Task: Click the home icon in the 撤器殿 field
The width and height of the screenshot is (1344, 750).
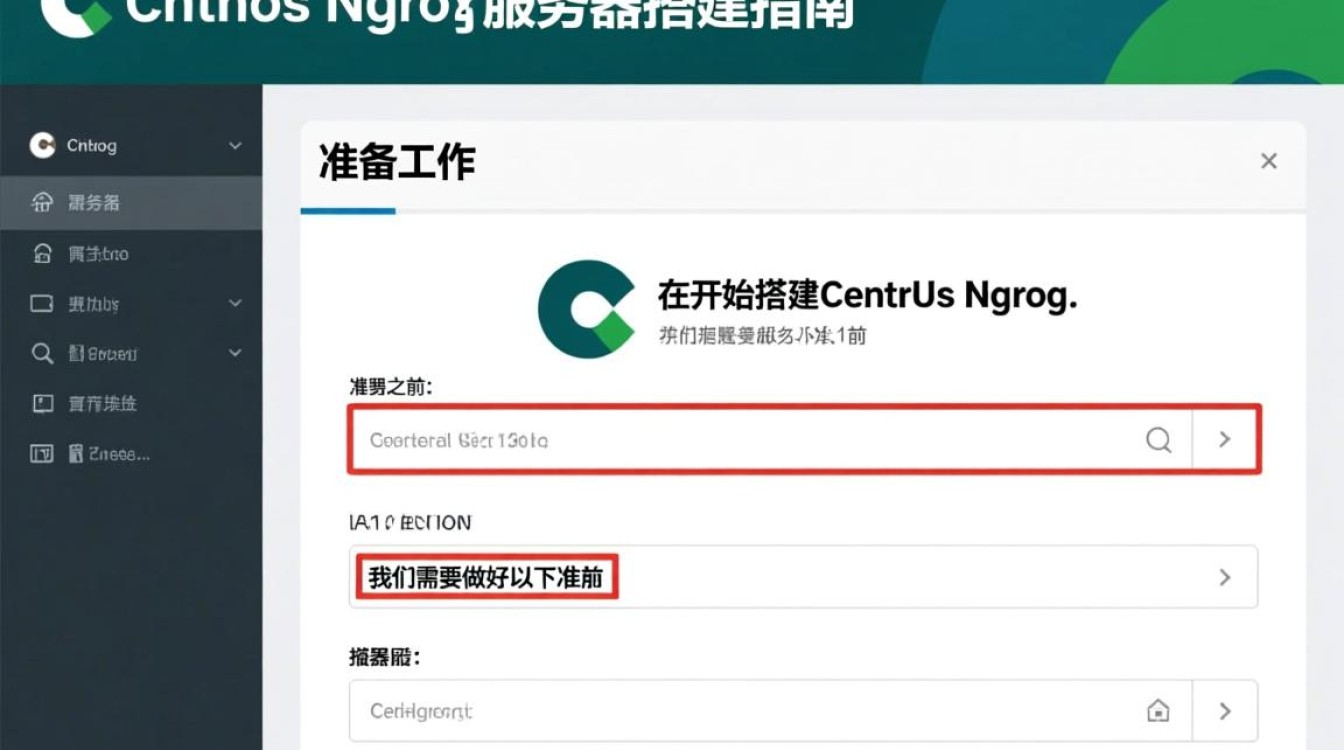Action: pyautogui.click(x=1158, y=711)
